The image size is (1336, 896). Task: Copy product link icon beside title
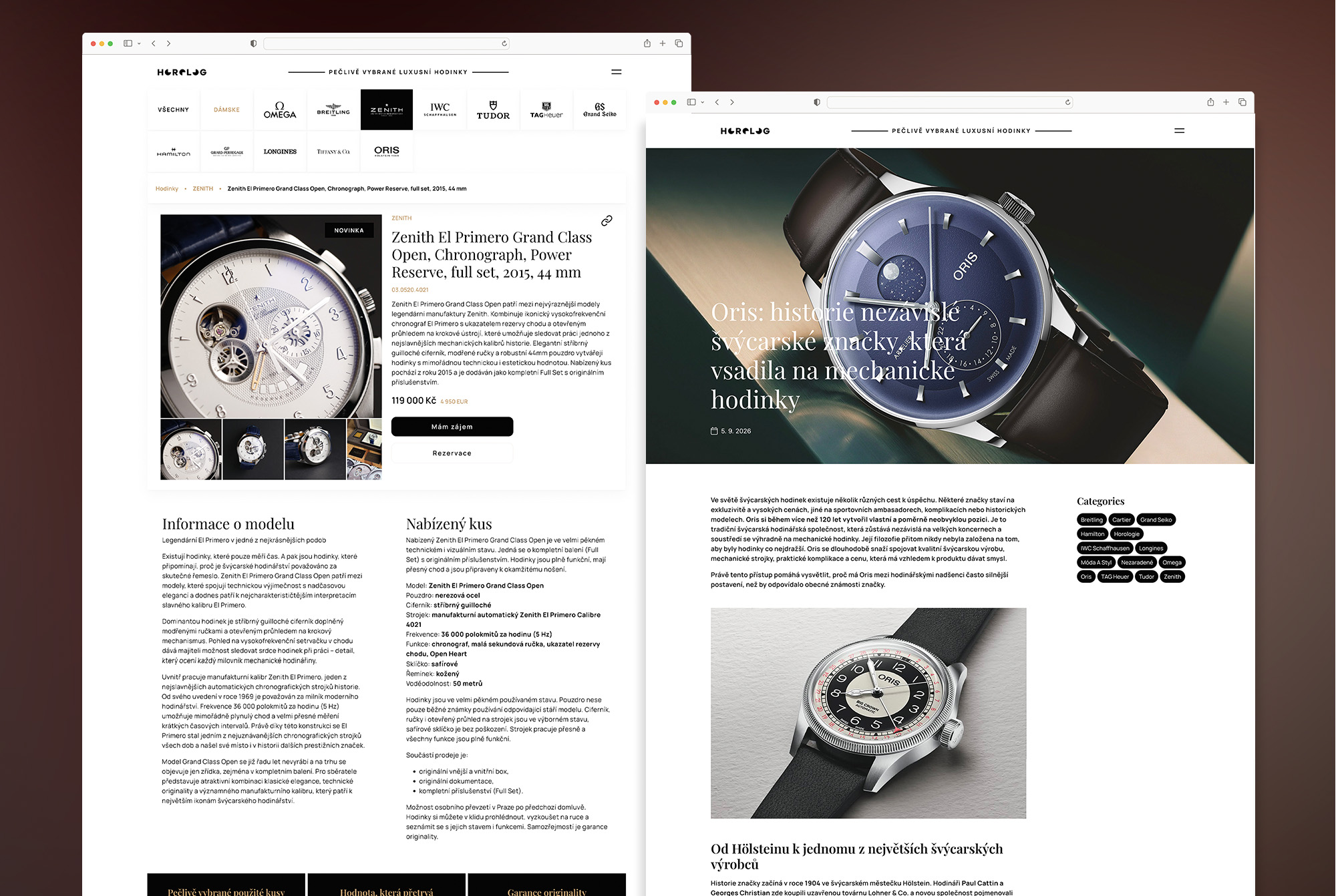coord(607,220)
